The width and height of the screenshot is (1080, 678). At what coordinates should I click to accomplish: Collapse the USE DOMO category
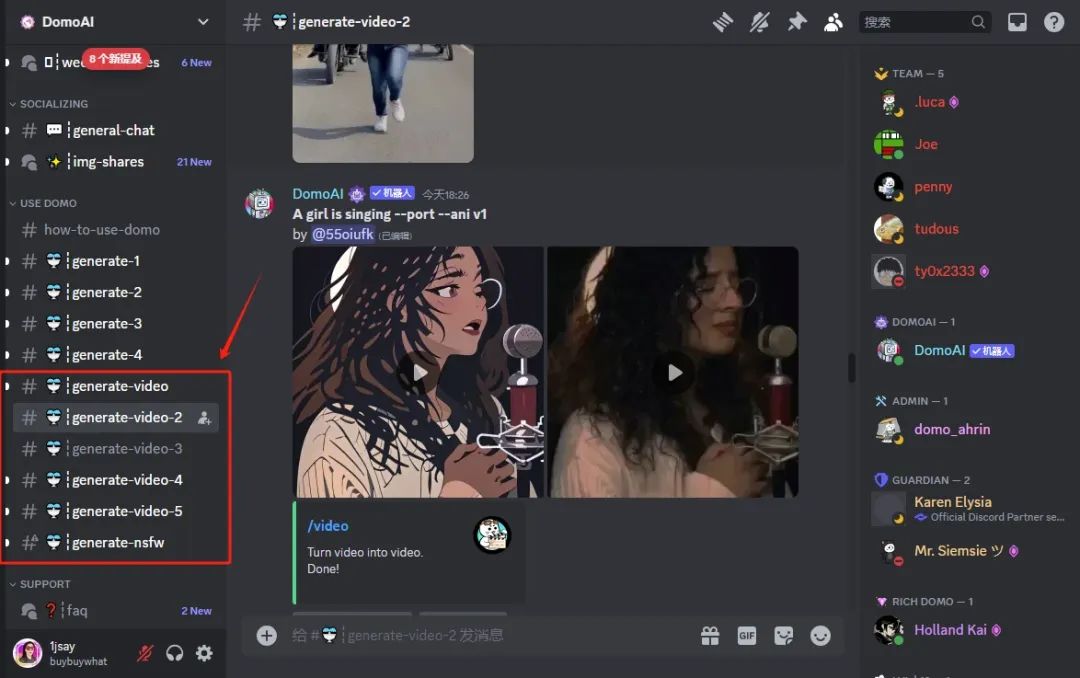[x=48, y=203]
